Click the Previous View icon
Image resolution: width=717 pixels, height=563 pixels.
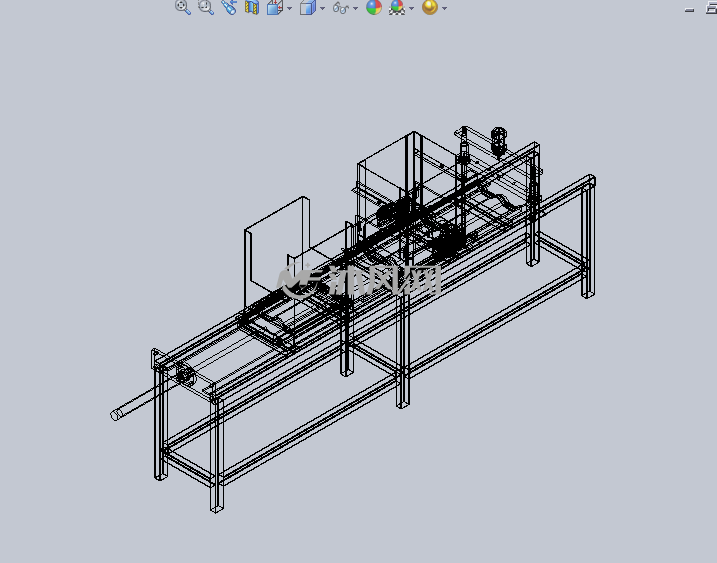click(x=229, y=7)
